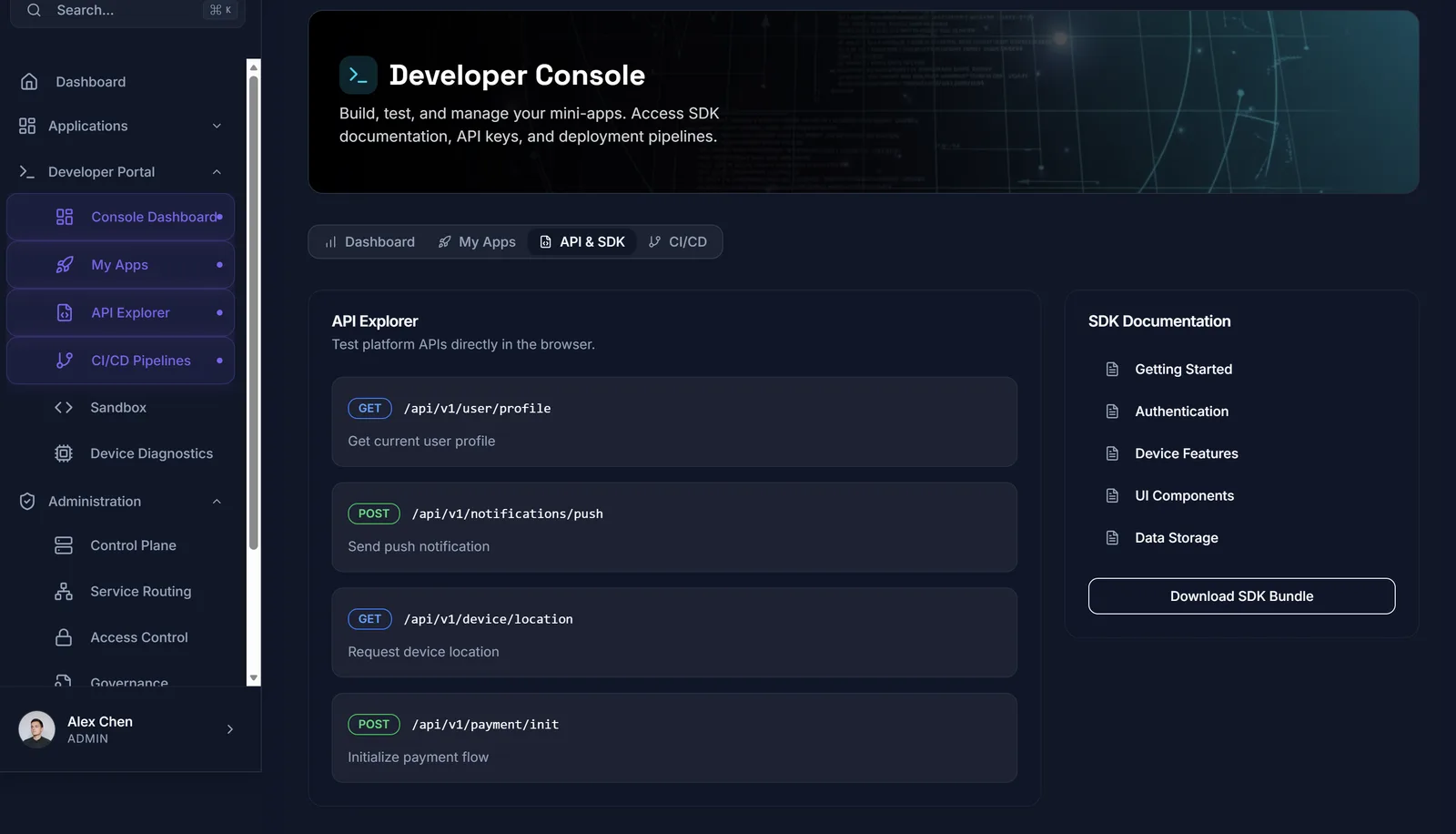Image resolution: width=1456 pixels, height=834 pixels.
Task: Click the Control Plane server icon
Action: click(64, 545)
